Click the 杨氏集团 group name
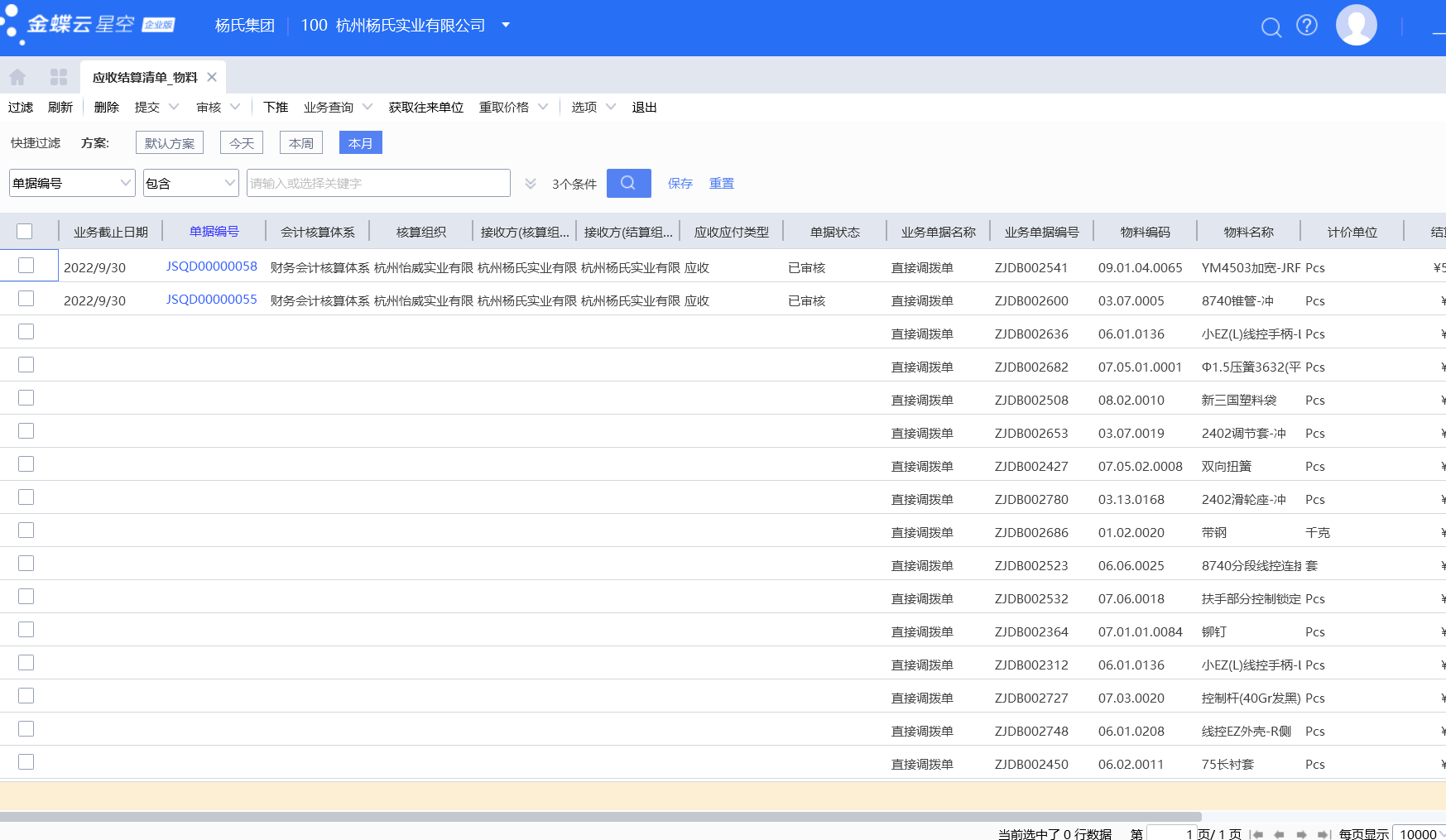The width and height of the screenshot is (1446, 840). (x=245, y=26)
